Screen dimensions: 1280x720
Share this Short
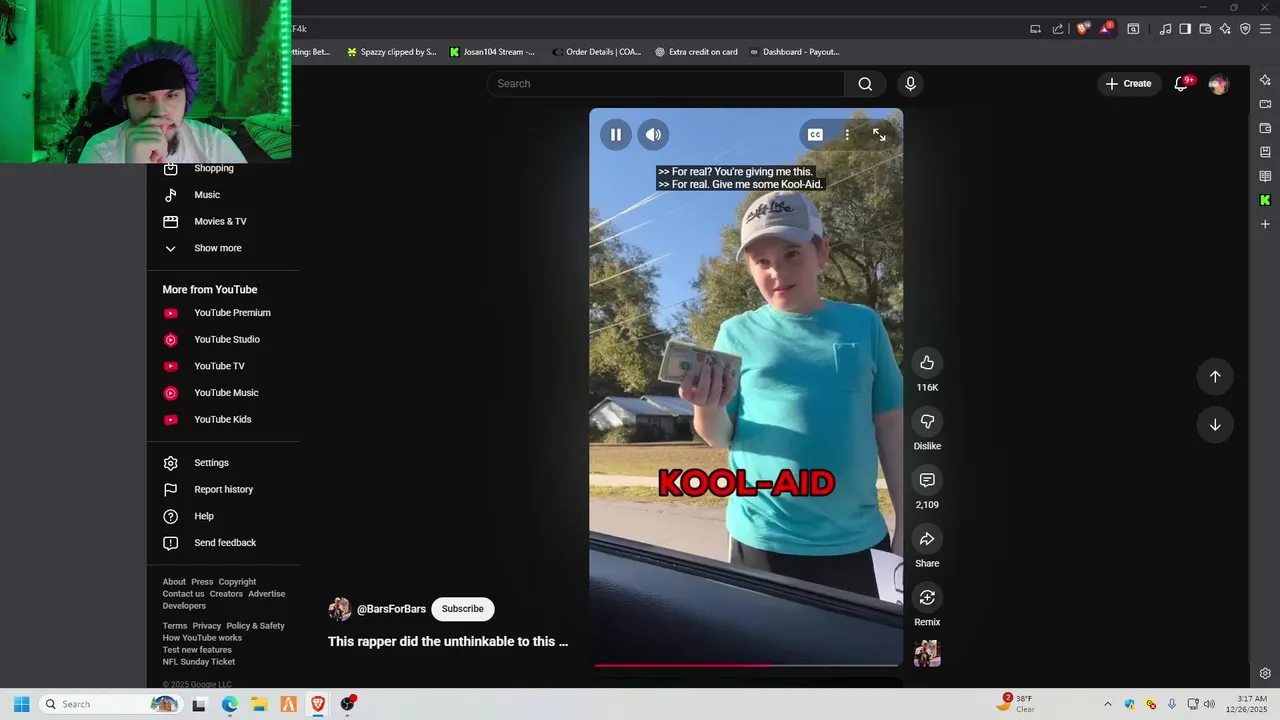(927, 539)
